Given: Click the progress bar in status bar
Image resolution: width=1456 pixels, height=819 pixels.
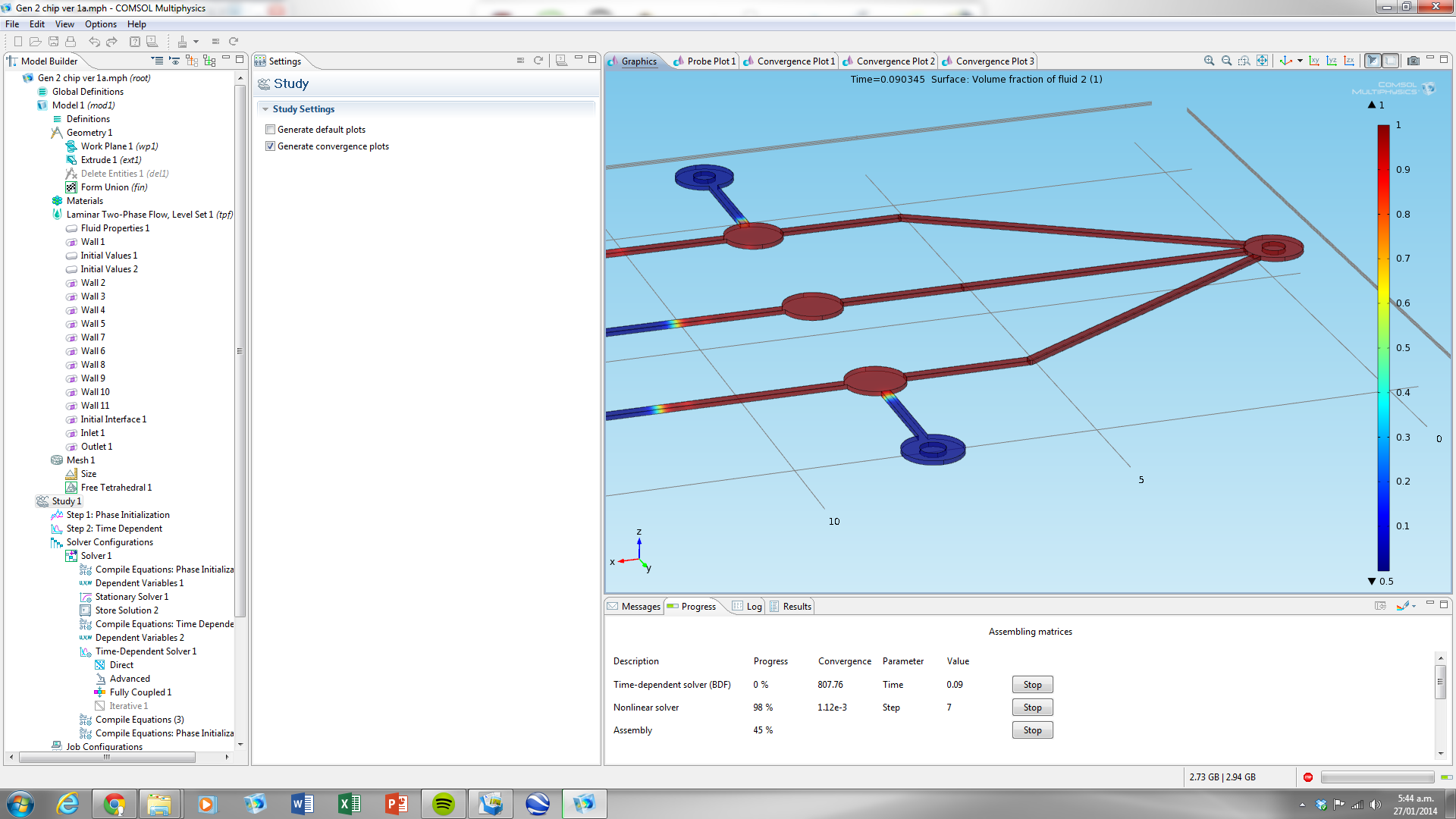Looking at the screenshot, I should point(1377,777).
